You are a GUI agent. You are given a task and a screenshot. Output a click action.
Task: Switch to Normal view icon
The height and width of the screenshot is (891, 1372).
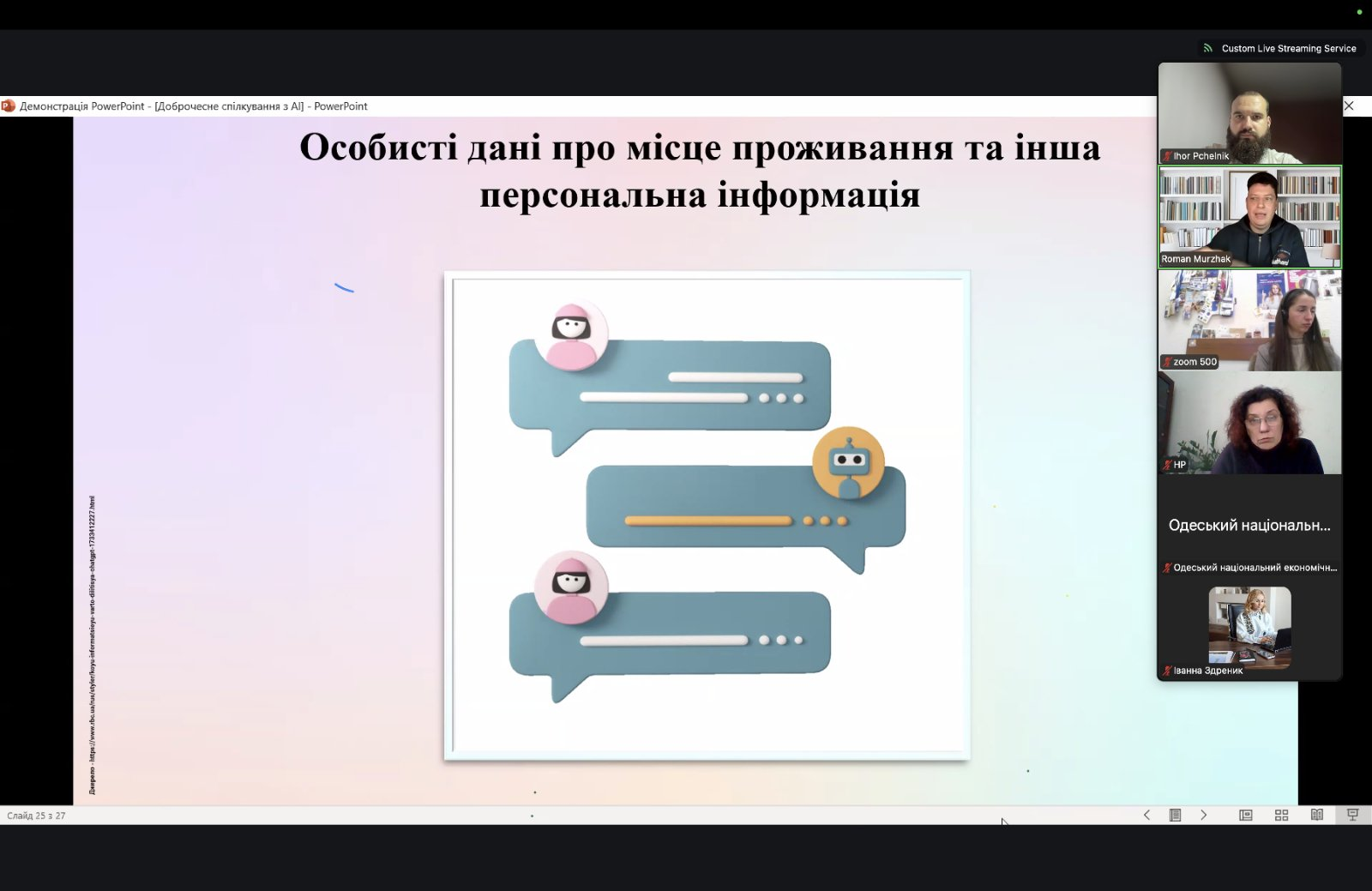point(1246,815)
